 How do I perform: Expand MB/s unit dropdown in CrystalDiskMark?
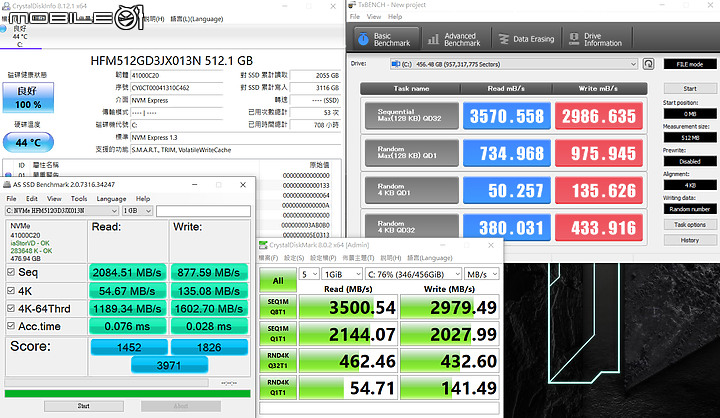click(482, 274)
